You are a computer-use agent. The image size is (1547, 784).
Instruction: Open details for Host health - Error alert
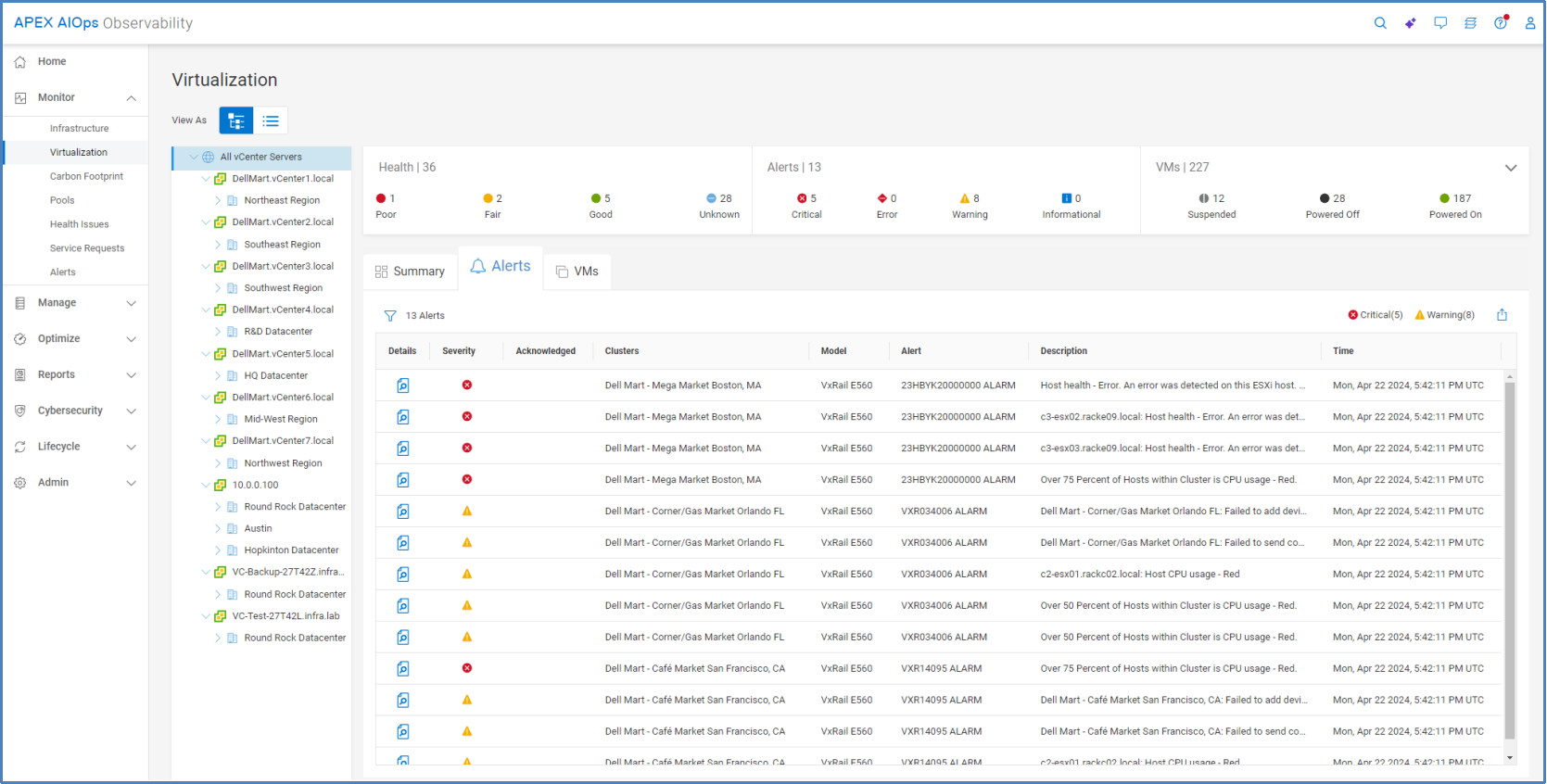403,386
